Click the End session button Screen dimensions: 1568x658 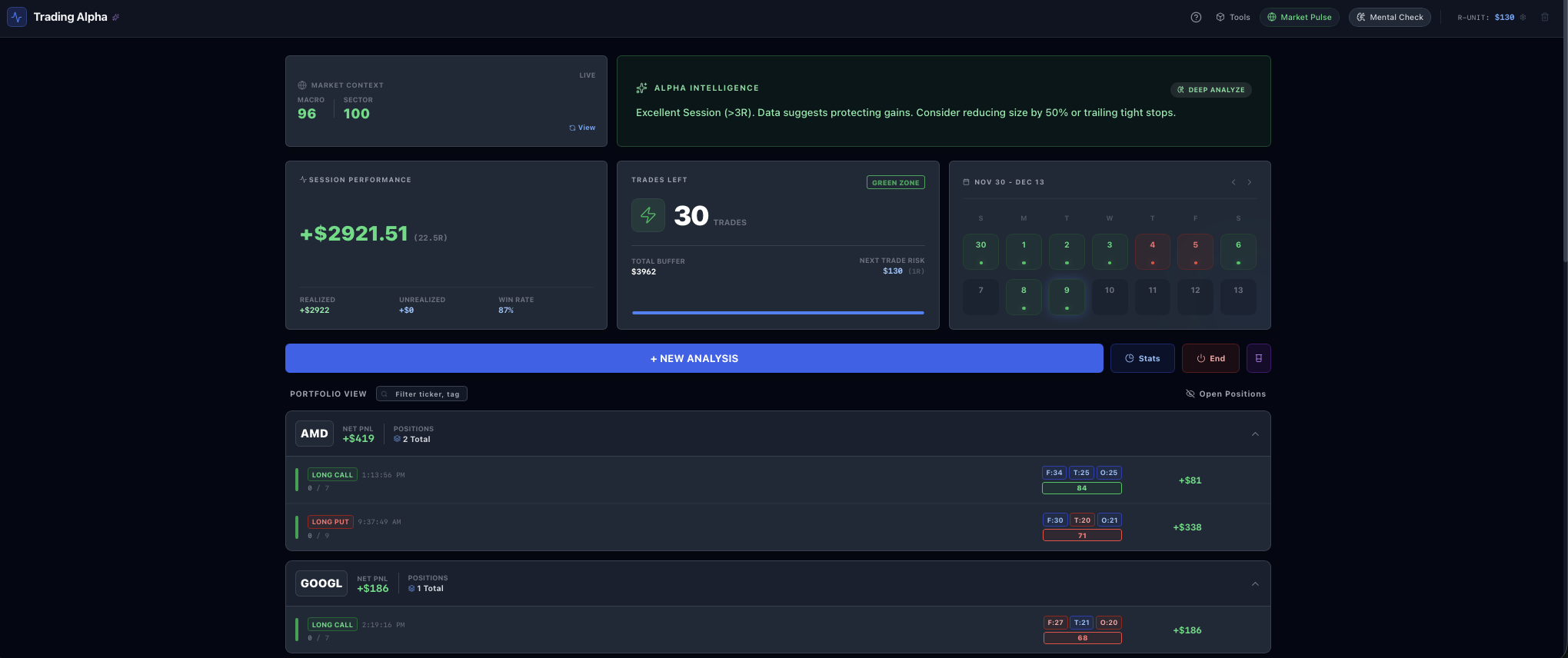click(1210, 358)
